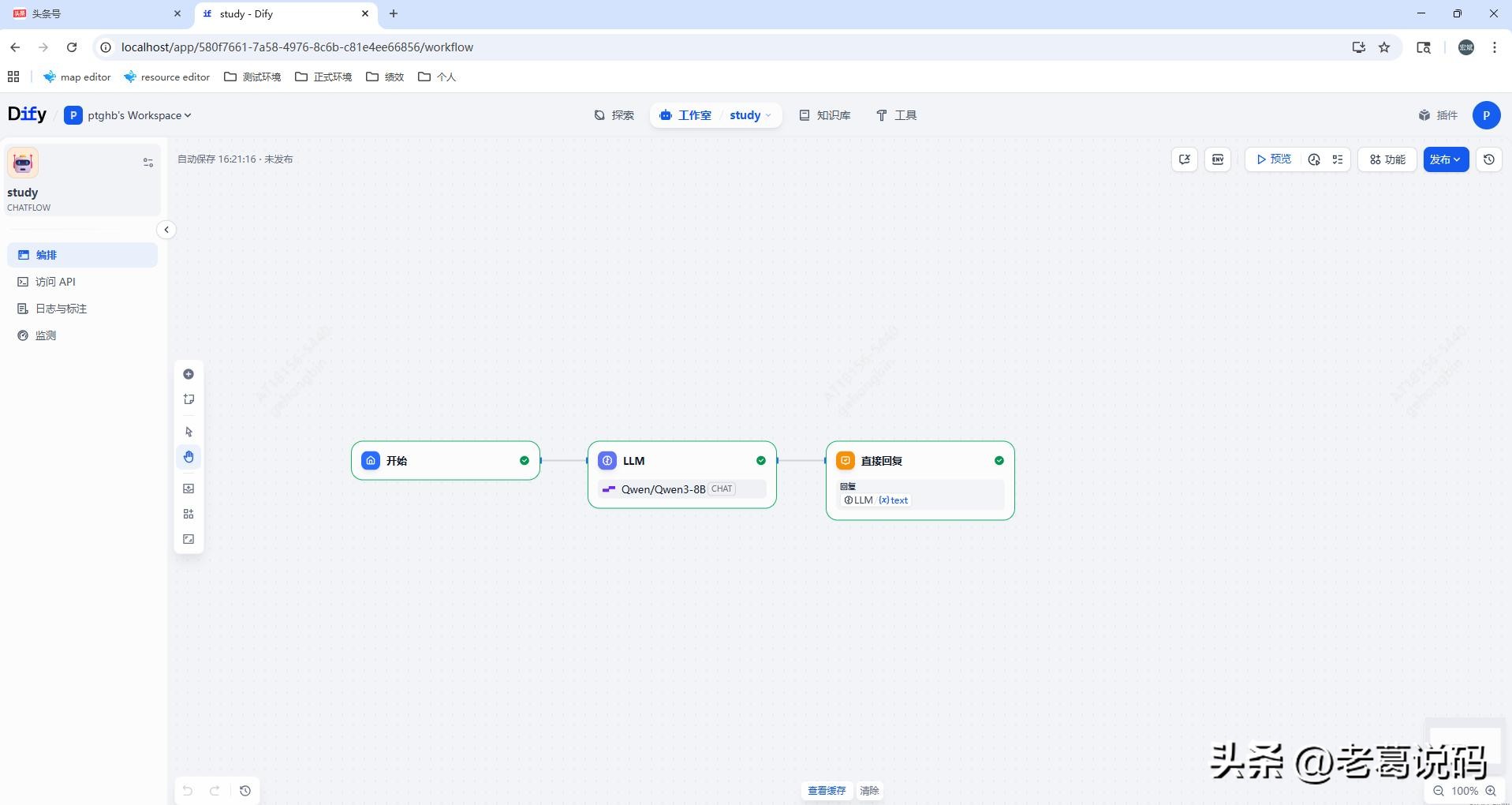Open the 工具 tools tab

pyautogui.click(x=897, y=115)
